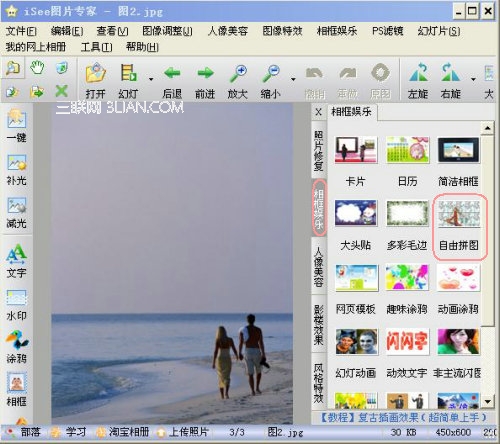Open the 人像美容 menu

pos(228,31)
